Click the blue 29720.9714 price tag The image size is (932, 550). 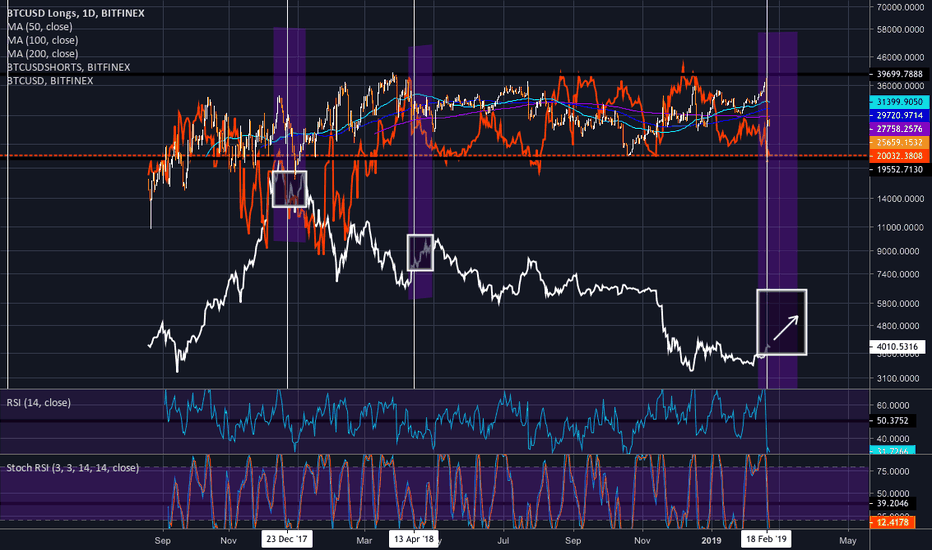(899, 115)
